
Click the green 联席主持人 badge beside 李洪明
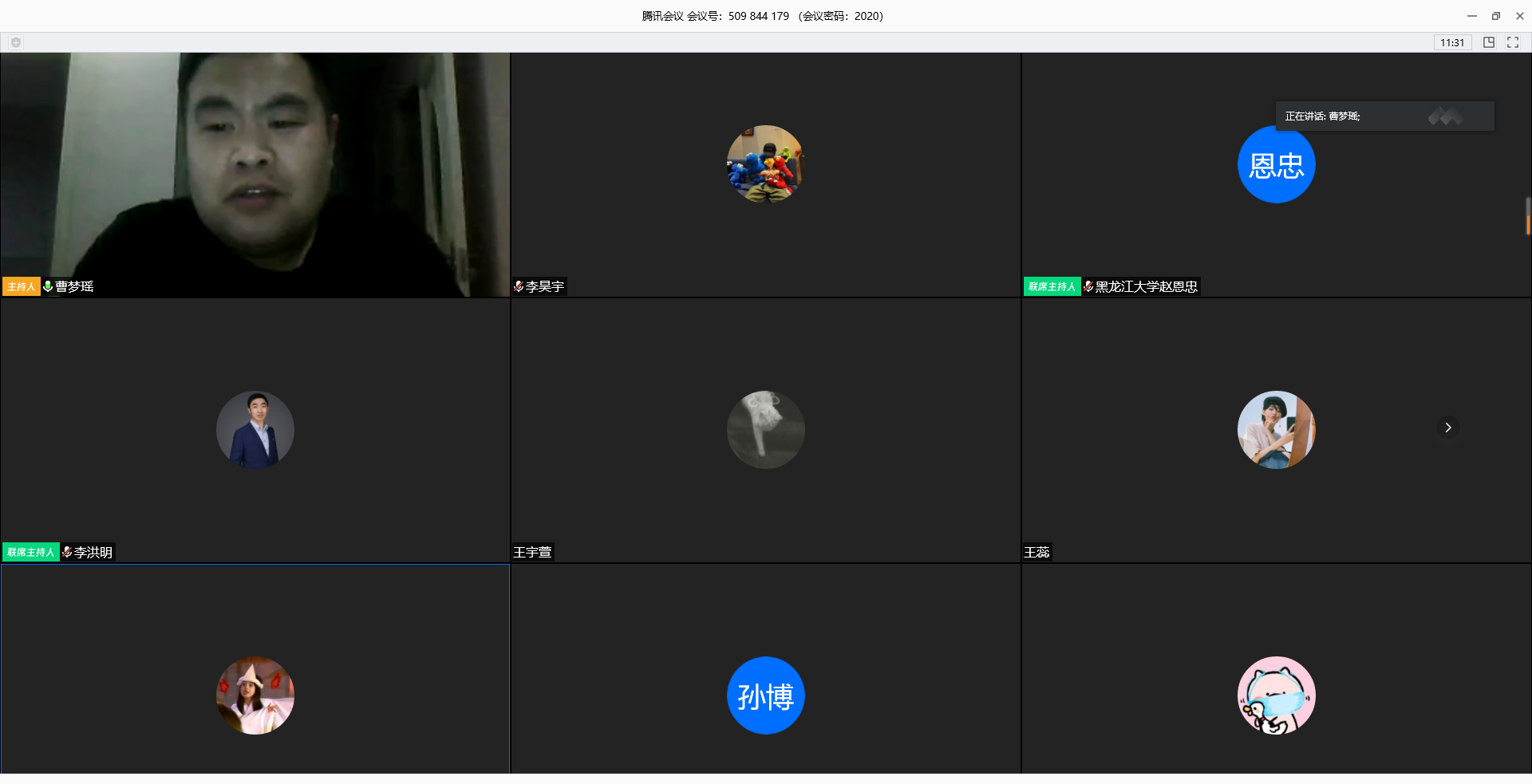pos(31,552)
